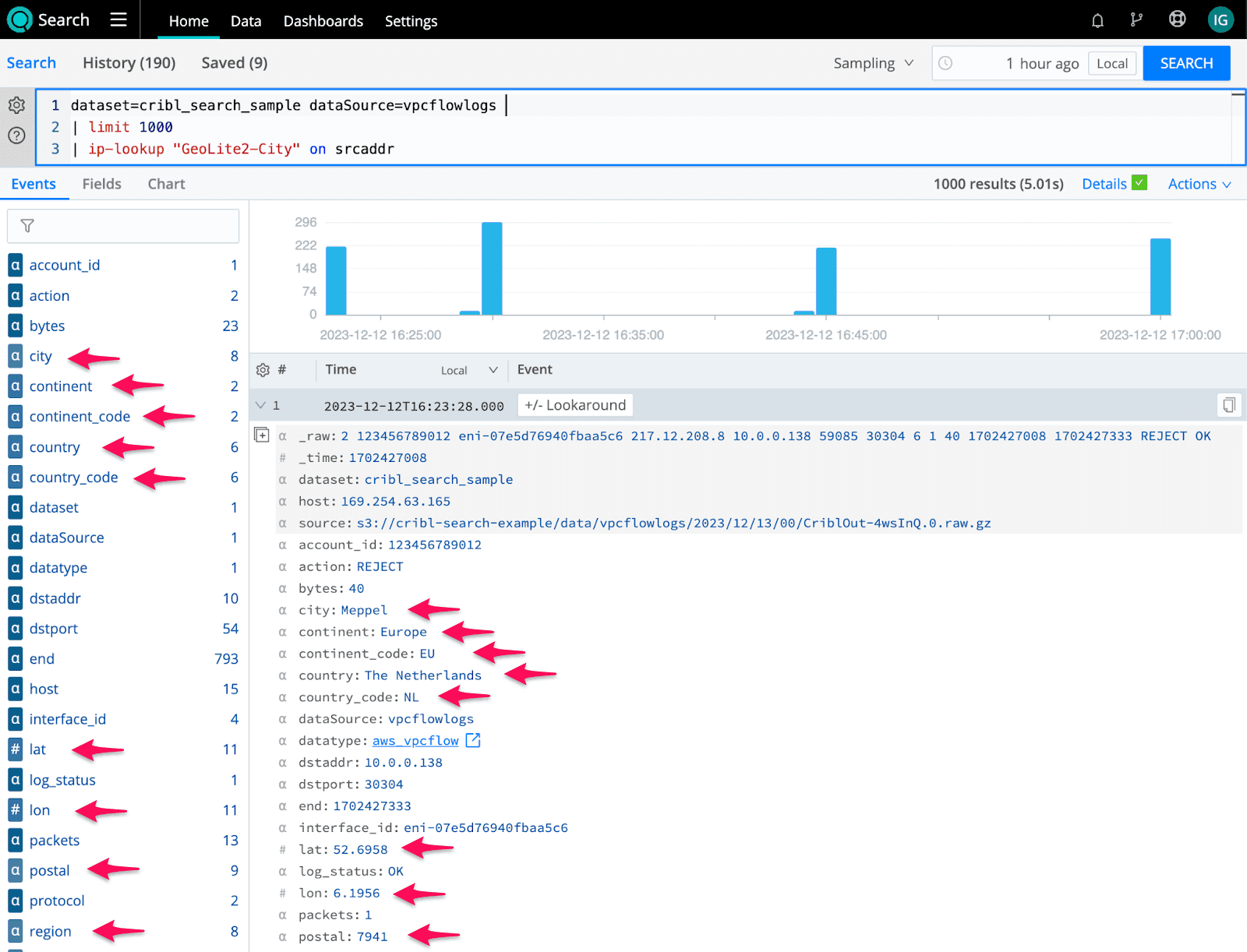Expand the _raw field plus box

(262, 435)
